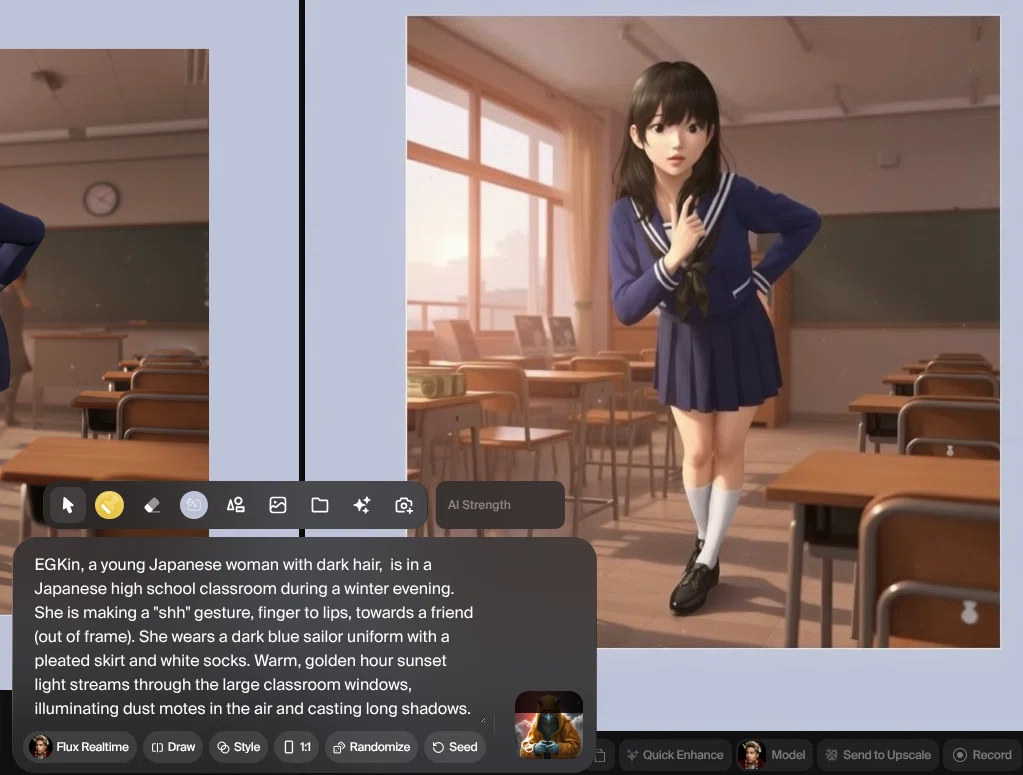Activate the highlighted image prompt tool
1023x775 pixels.
pyautogui.click(x=194, y=505)
